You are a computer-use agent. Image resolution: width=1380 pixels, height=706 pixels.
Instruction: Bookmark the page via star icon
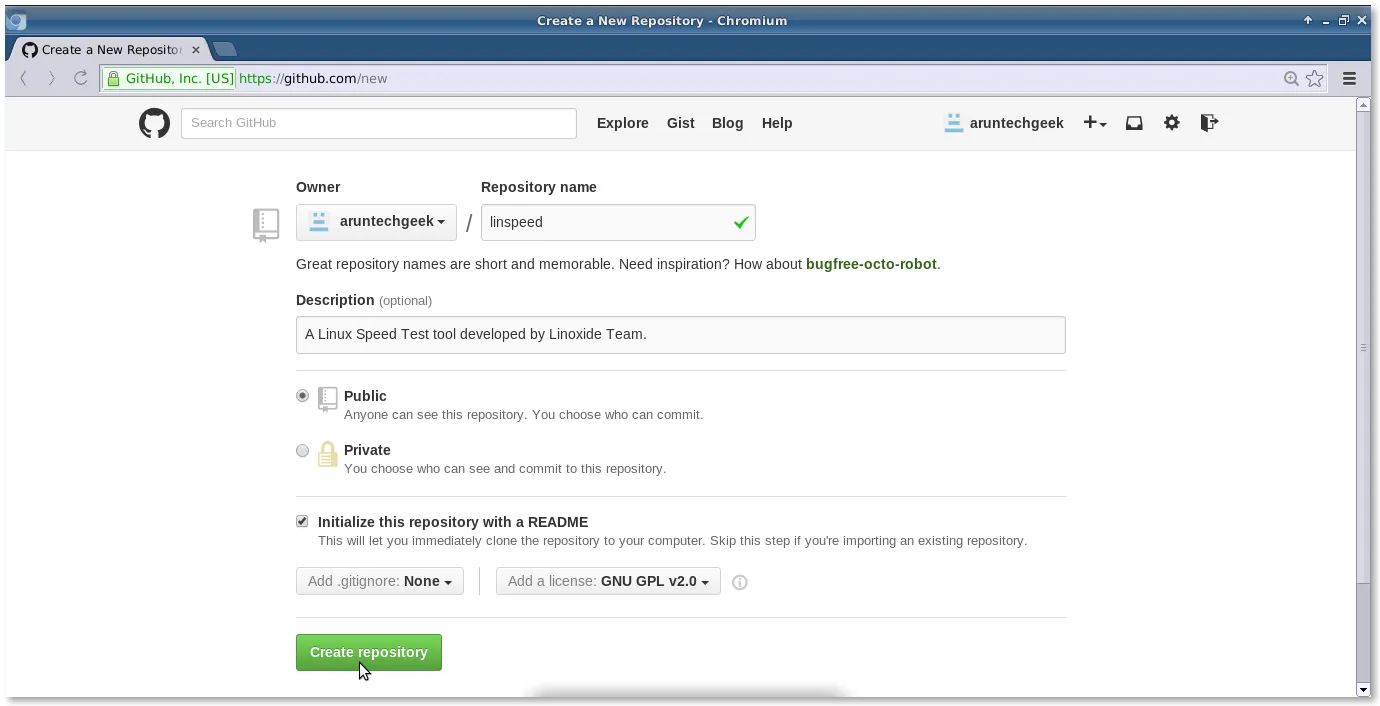coord(1314,78)
